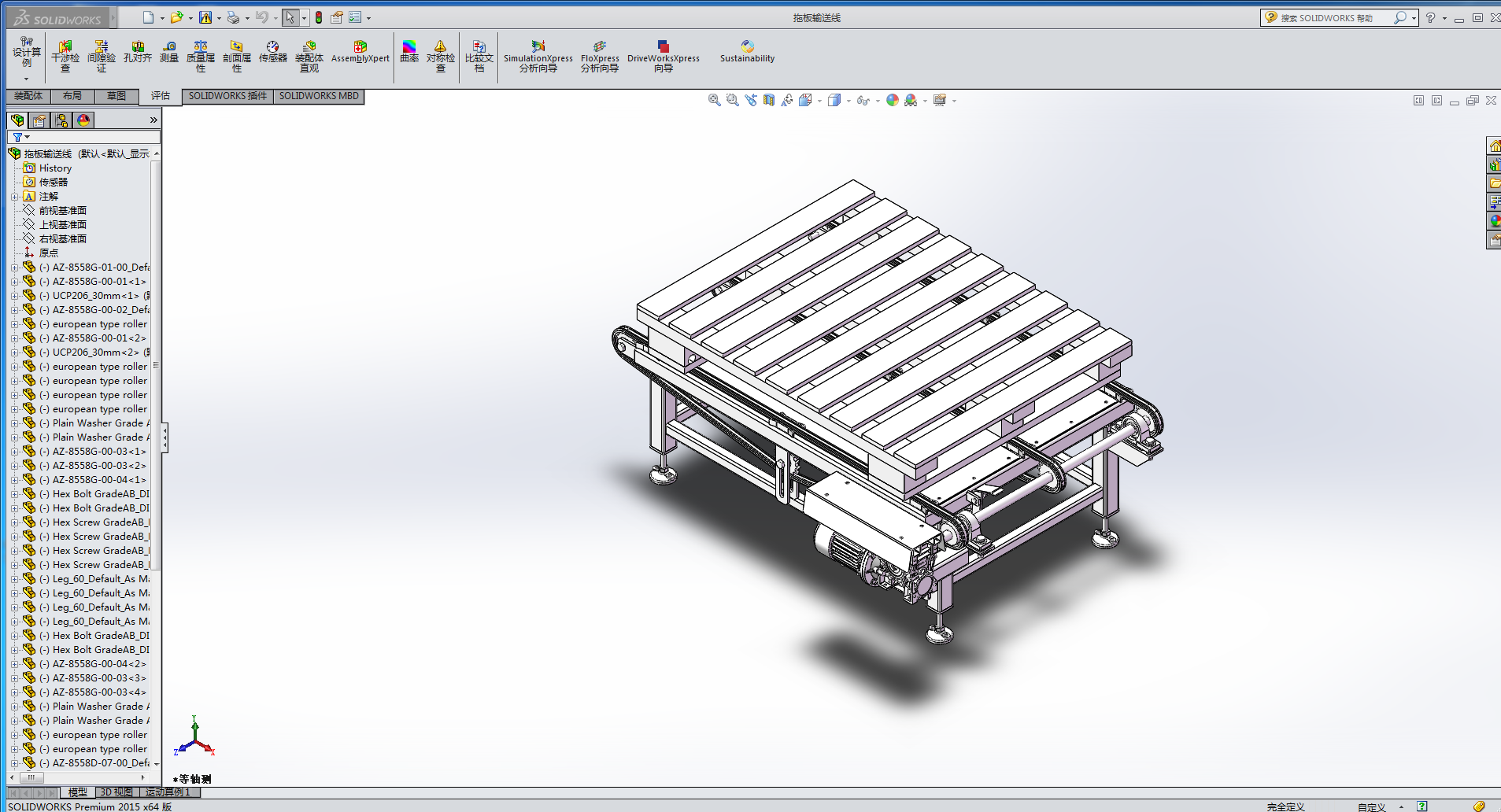This screenshot has width=1501, height=812.
Task: Open the feature tree filter dropdown
Action: pyautogui.click(x=21, y=137)
